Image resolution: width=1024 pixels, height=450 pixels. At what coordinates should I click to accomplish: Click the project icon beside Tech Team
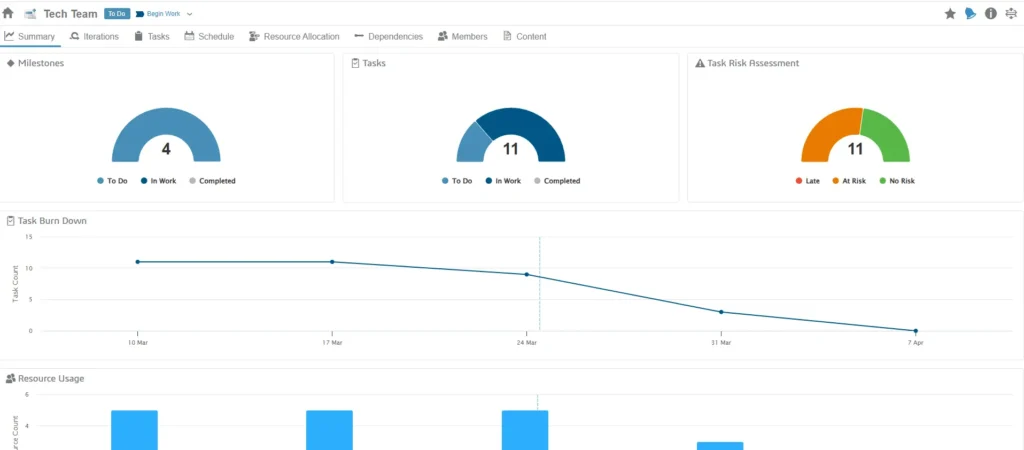click(30, 14)
